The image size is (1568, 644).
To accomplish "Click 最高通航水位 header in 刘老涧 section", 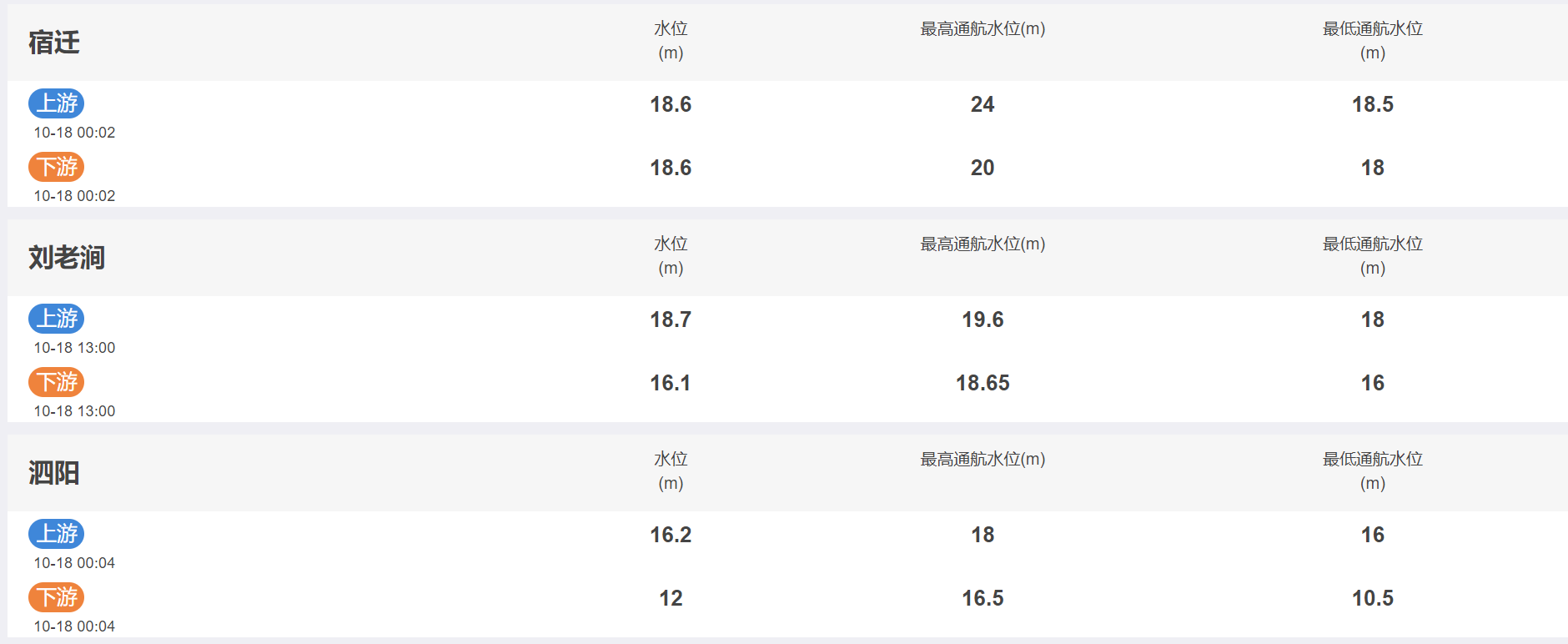I will [983, 244].
